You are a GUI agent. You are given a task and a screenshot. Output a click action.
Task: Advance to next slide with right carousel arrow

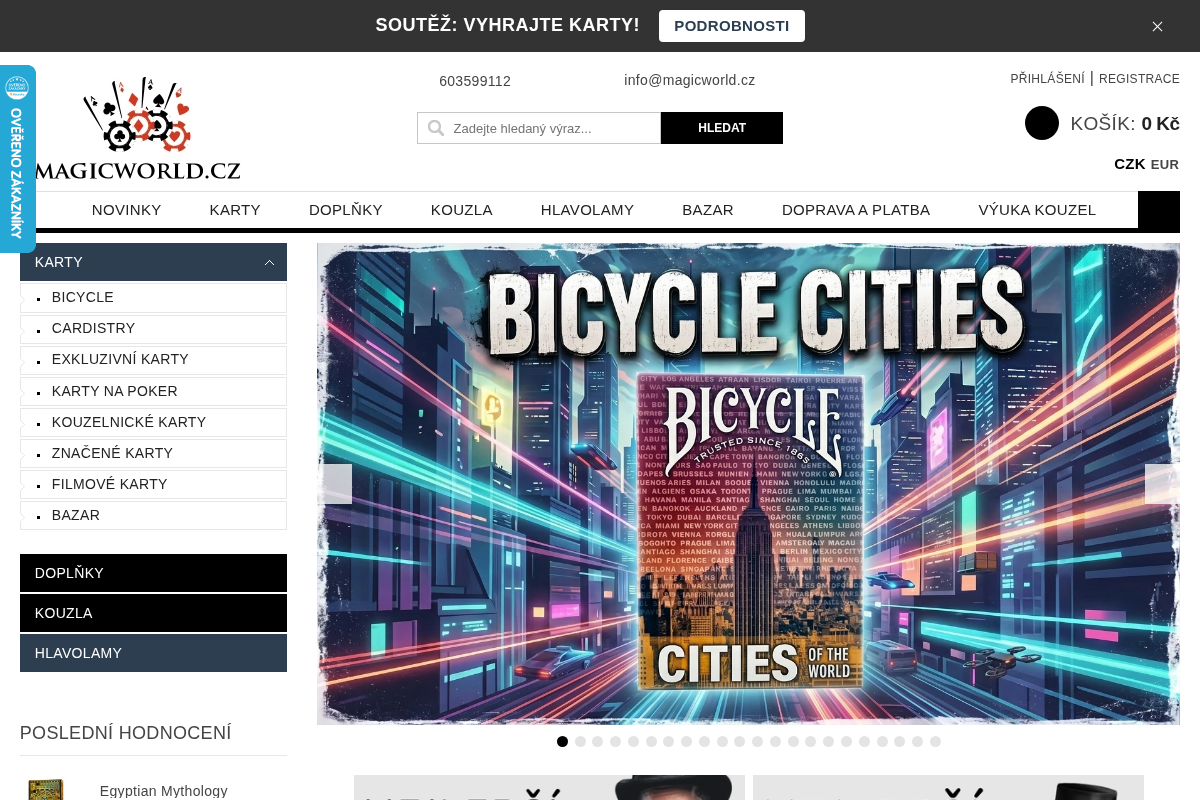click(x=1162, y=484)
